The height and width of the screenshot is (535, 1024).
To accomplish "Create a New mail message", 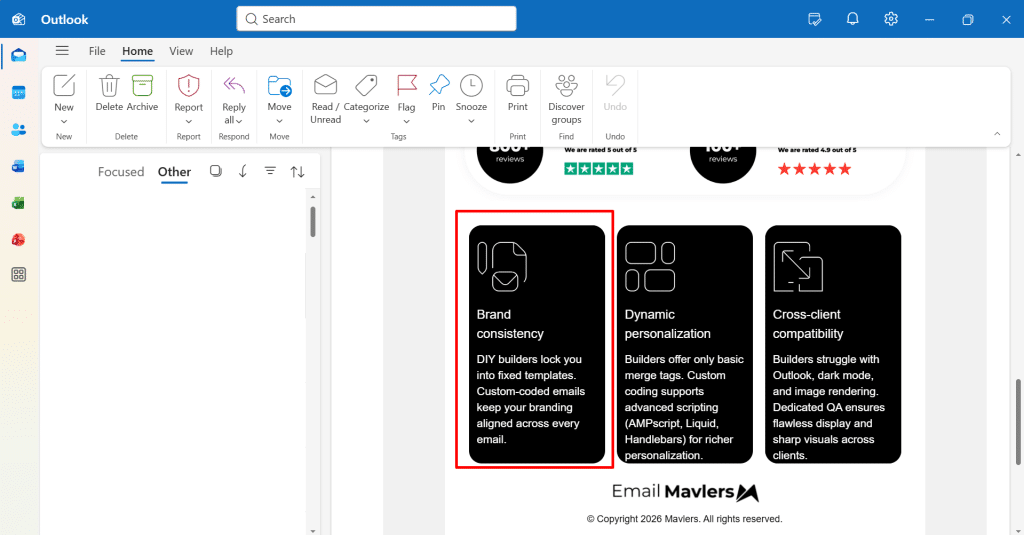I will 64,93.
